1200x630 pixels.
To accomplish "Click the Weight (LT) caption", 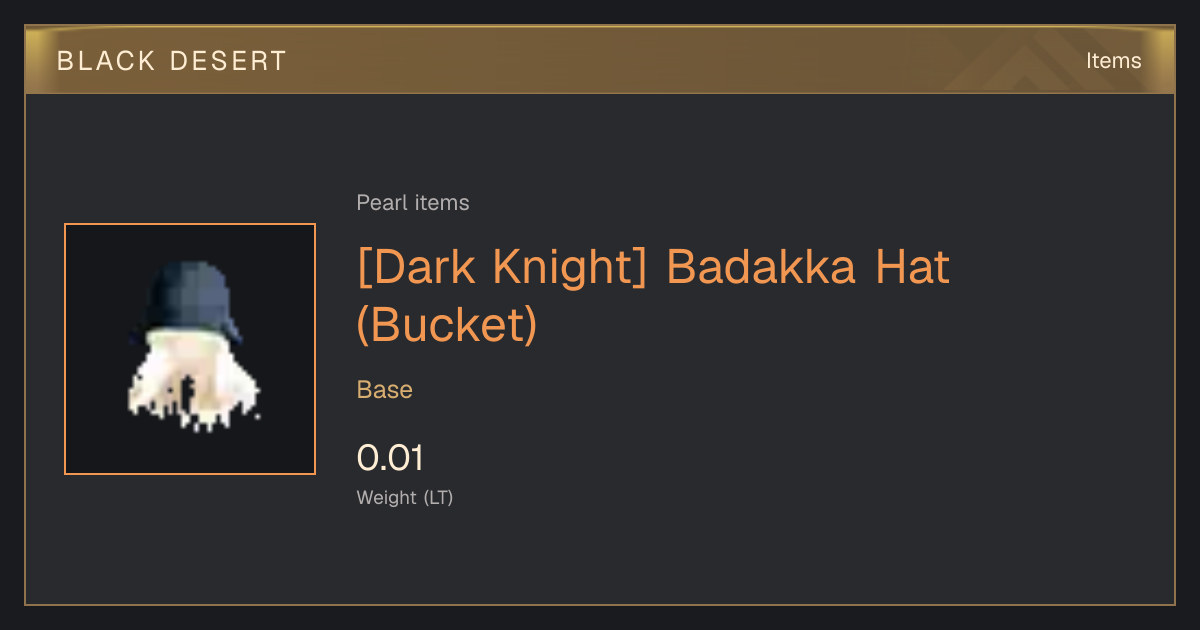I will [405, 498].
